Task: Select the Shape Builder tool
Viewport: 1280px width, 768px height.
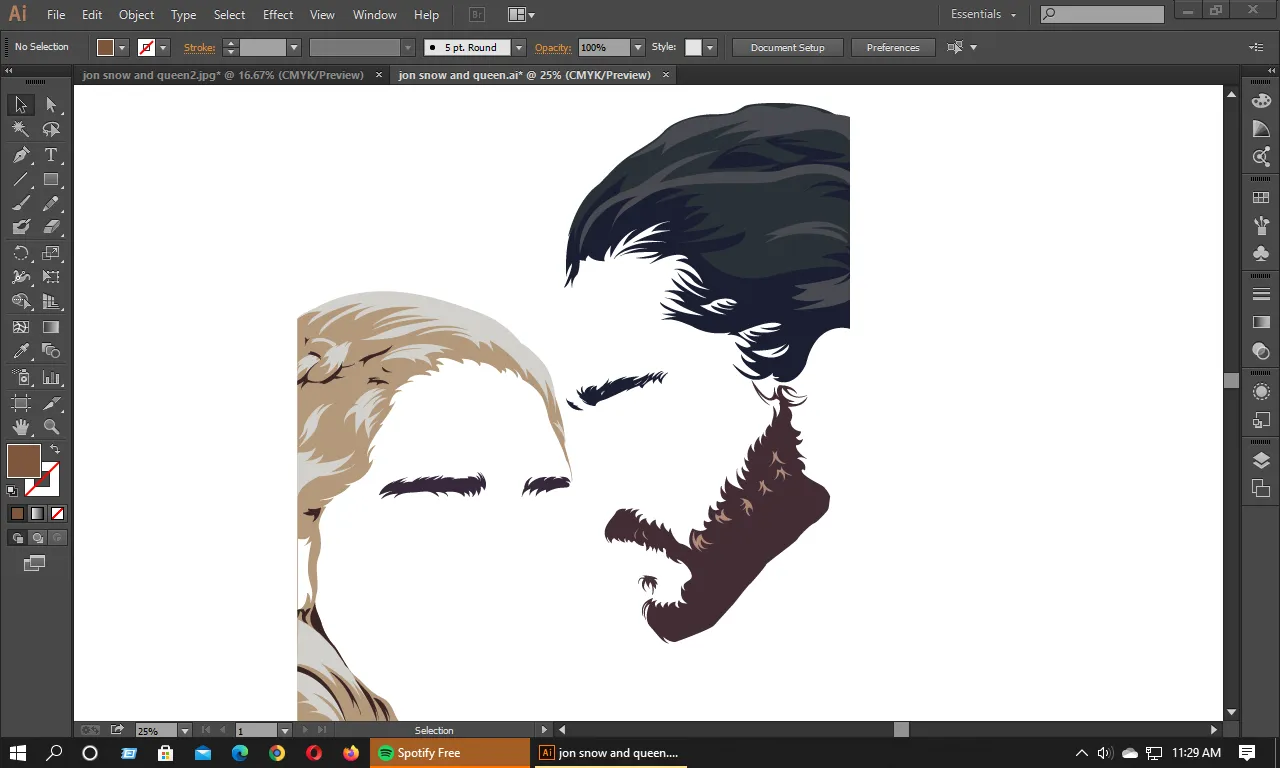Action: [20, 302]
